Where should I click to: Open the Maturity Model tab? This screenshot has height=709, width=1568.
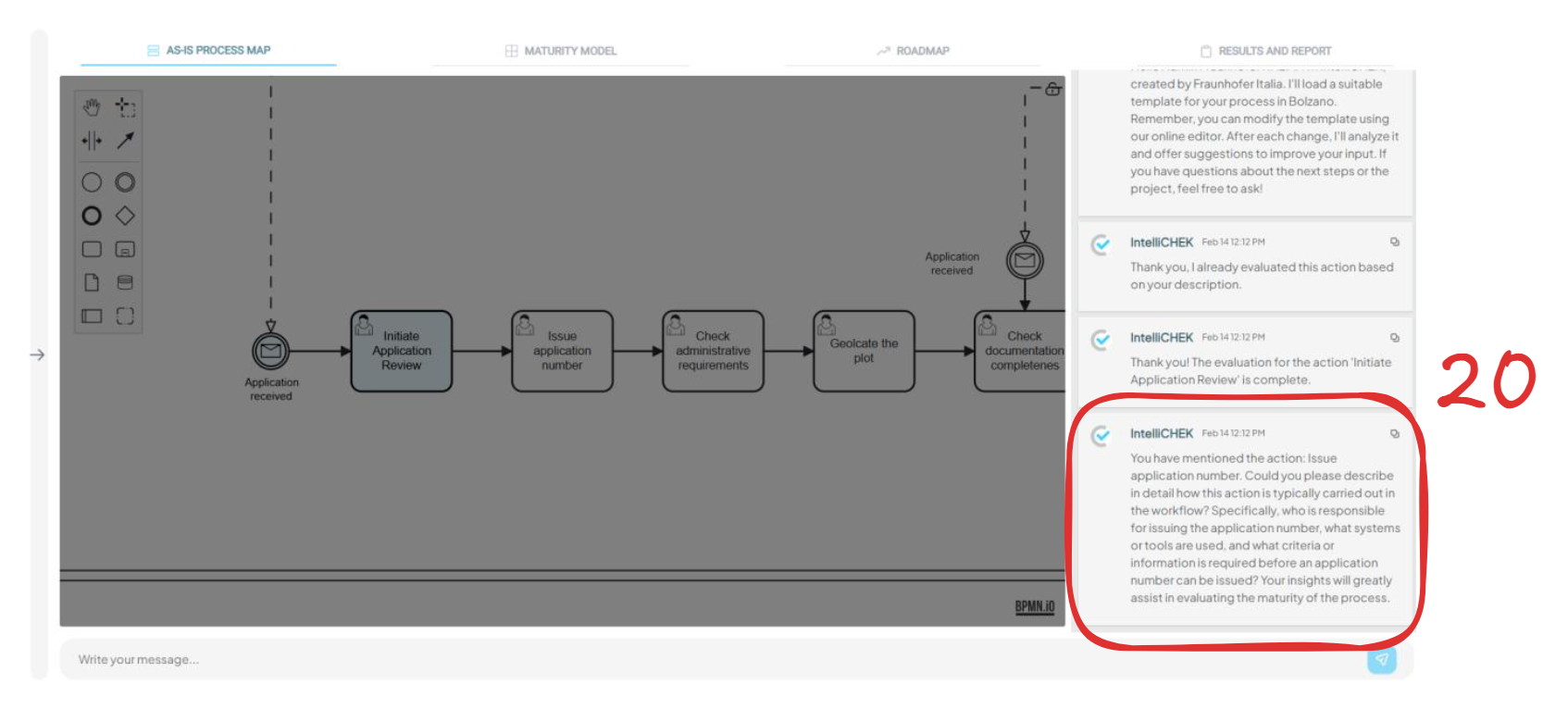[561, 51]
